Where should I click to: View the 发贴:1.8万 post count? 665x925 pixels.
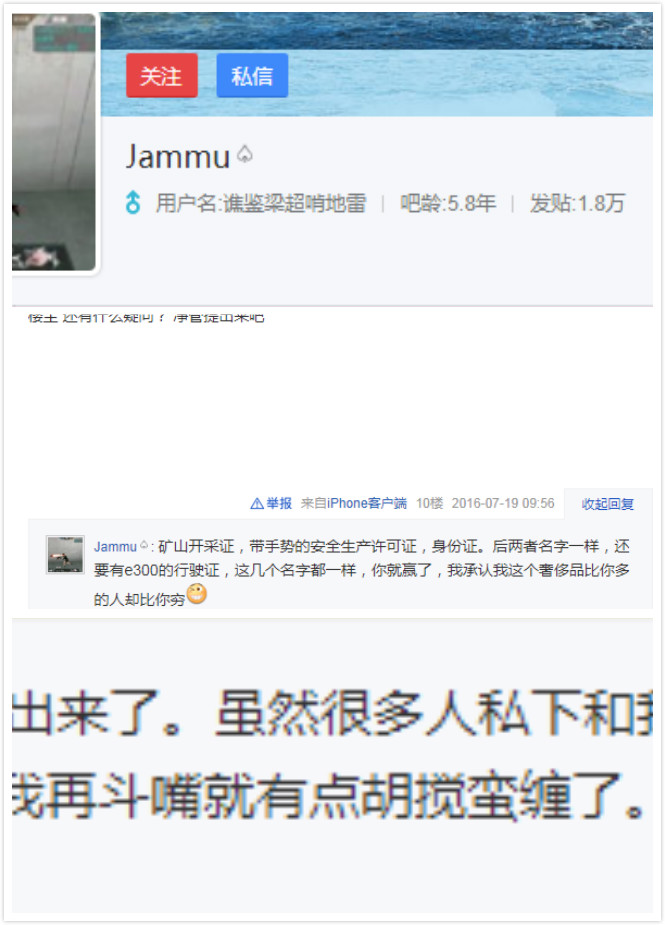(577, 204)
